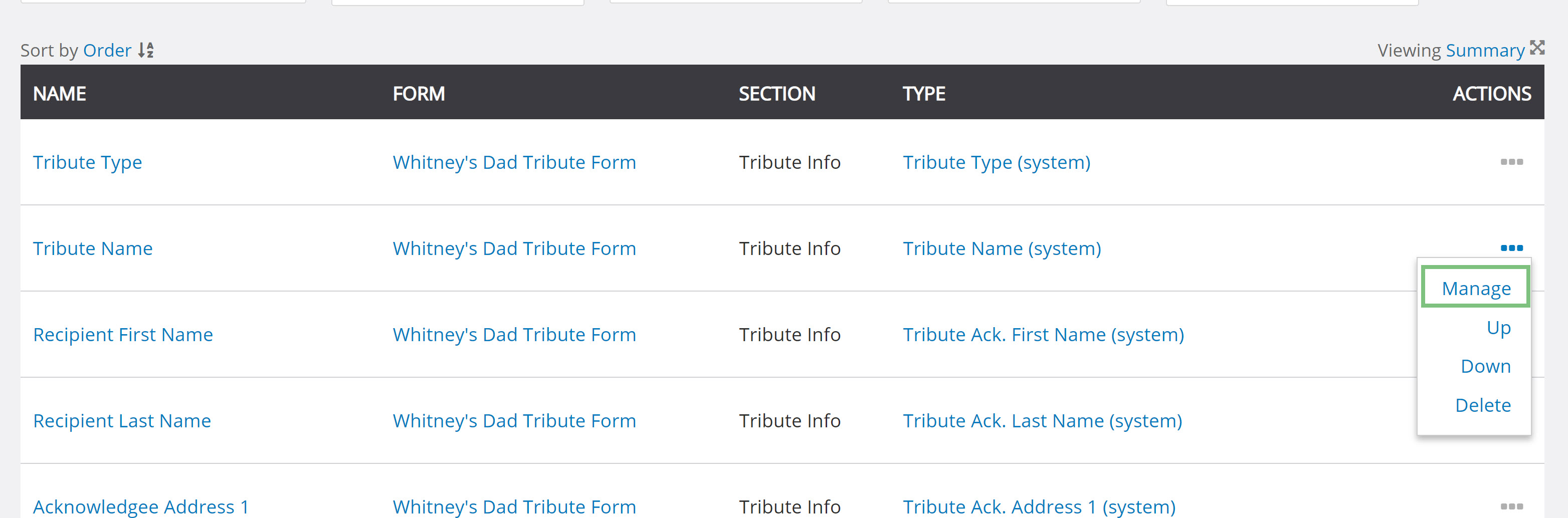Viewport: 1568px width, 518px height.
Task: Click Tribute Ack. First Name (system) link
Action: point(1043,334)
